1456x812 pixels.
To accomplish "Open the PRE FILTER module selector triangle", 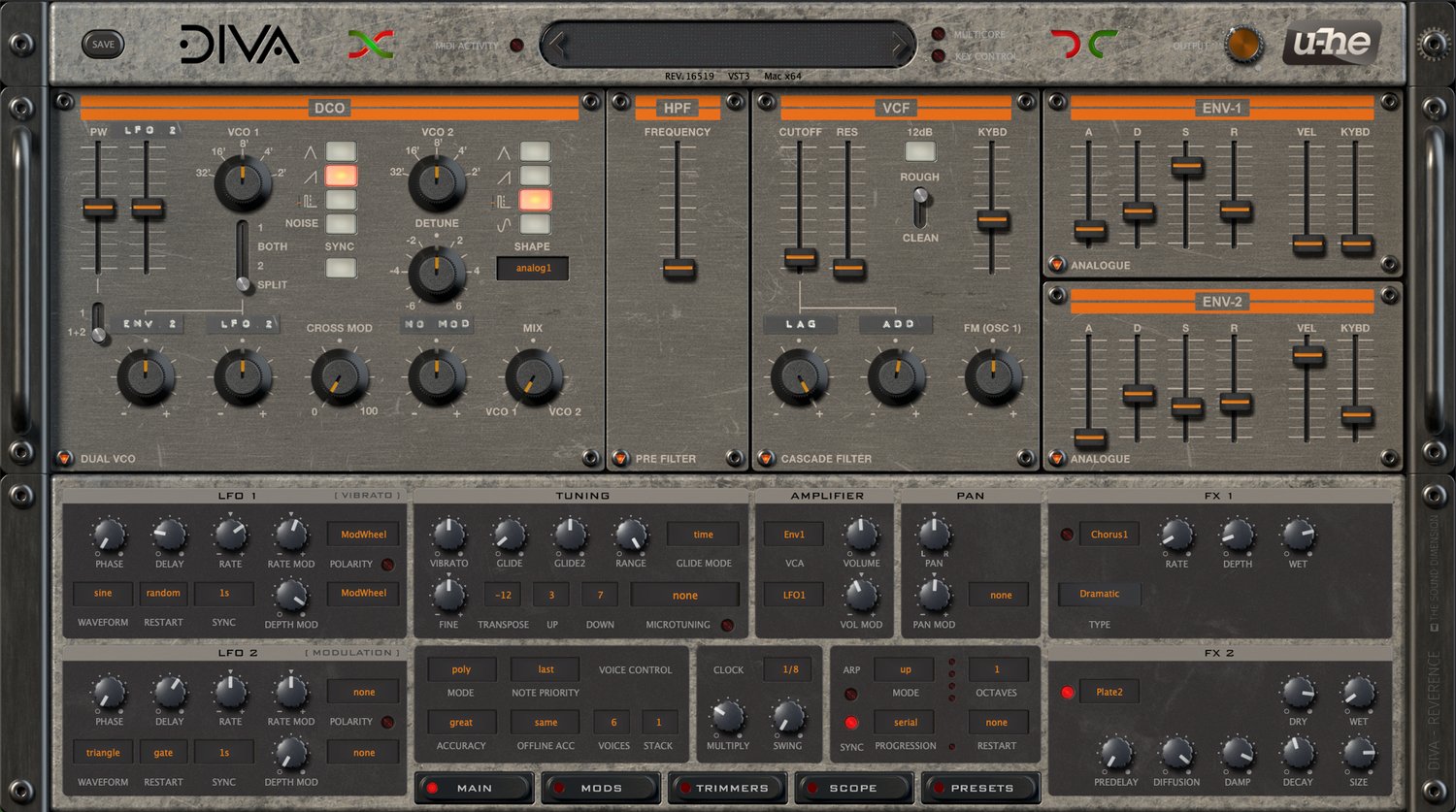I will tap(620, 458).
